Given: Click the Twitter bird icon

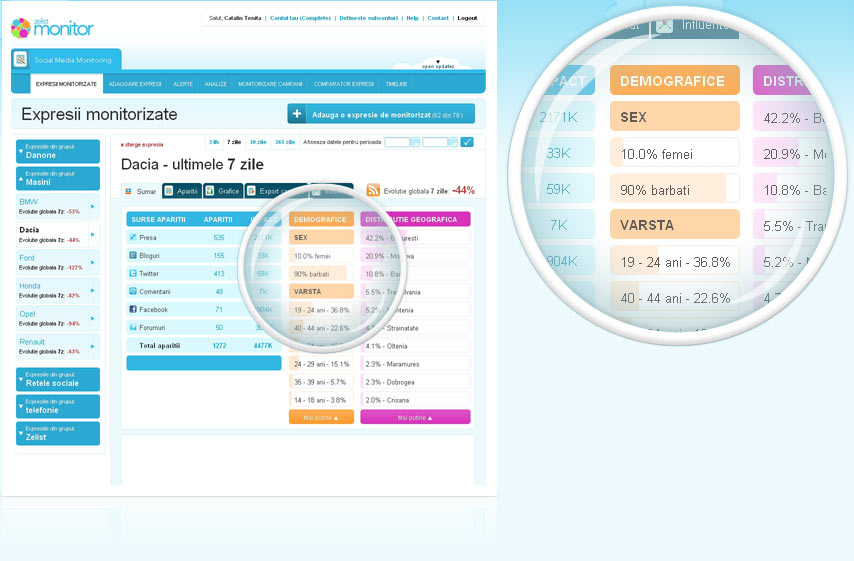Looking at the screenshot, I should (x=132, y=273).
